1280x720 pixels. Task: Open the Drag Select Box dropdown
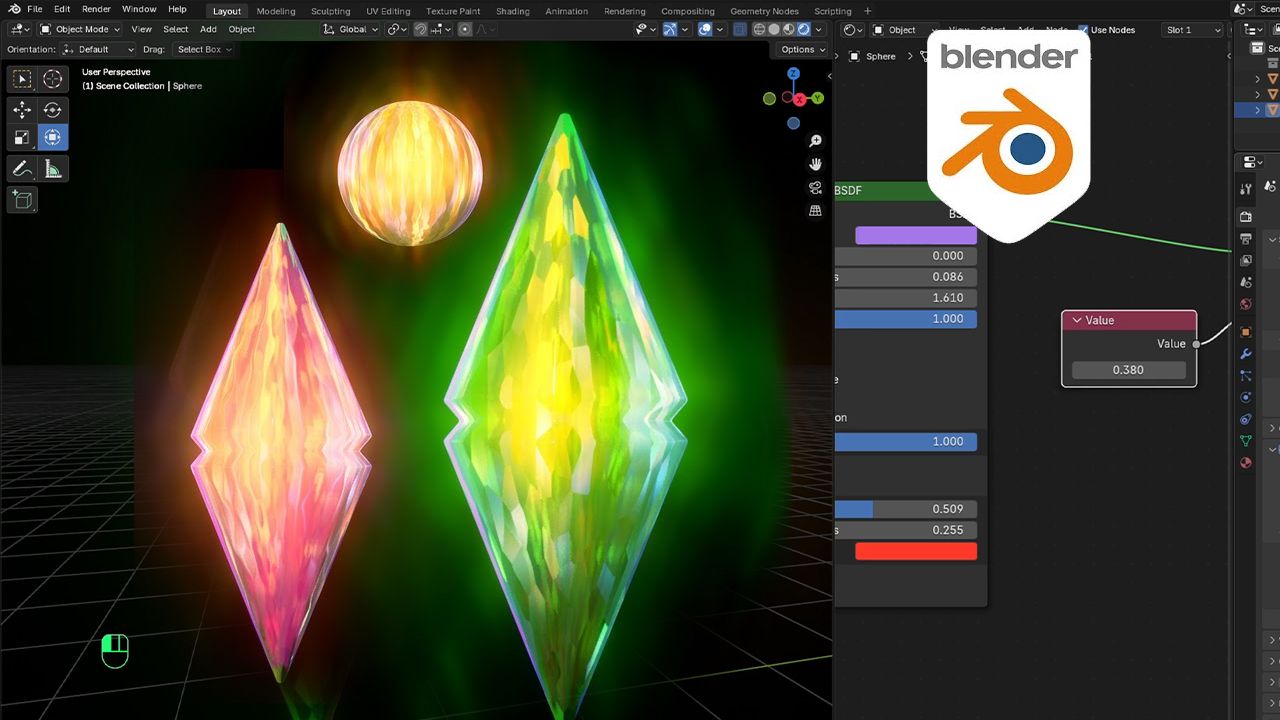click(204, 49)
